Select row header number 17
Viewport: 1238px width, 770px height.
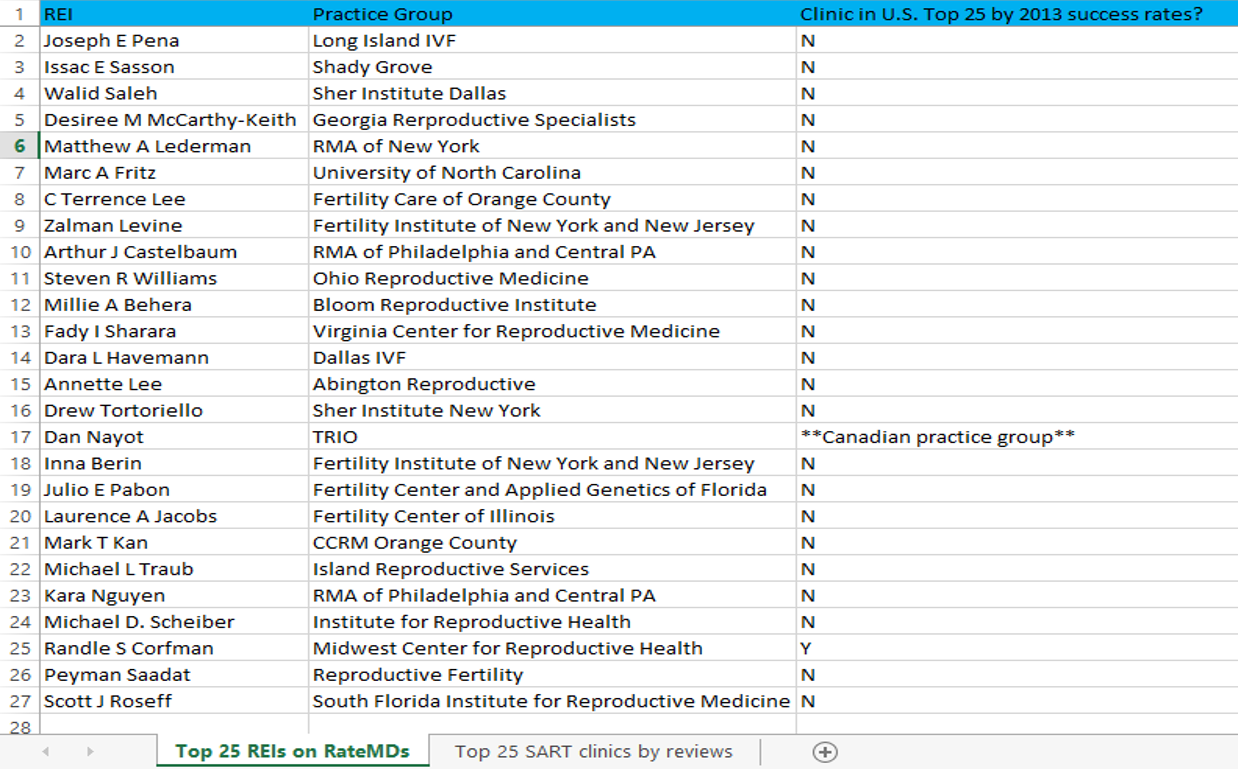click(20, 437)
